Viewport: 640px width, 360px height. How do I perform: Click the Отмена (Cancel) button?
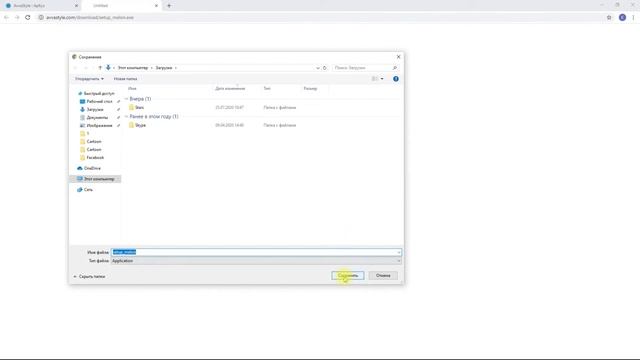pyautogui.click(x=383, y=276)
